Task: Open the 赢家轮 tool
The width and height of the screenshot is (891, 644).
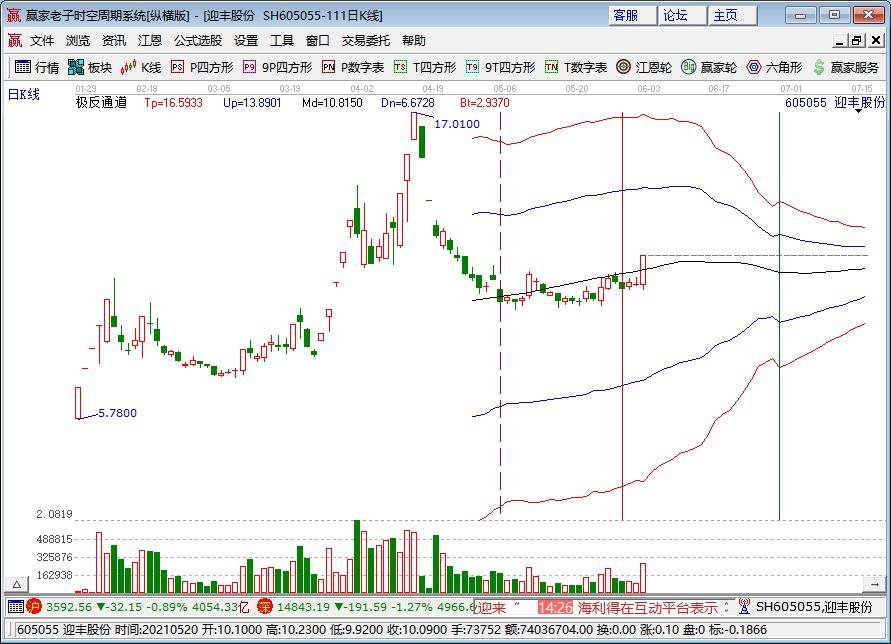Action: 709,68
